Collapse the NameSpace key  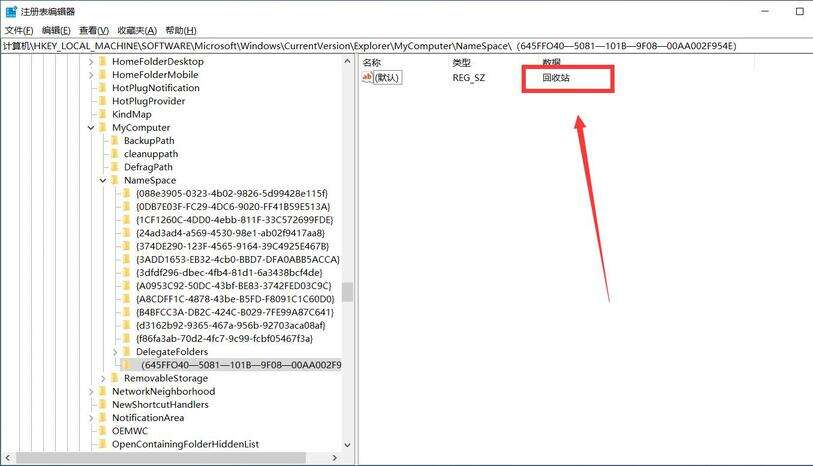[103, 180]
